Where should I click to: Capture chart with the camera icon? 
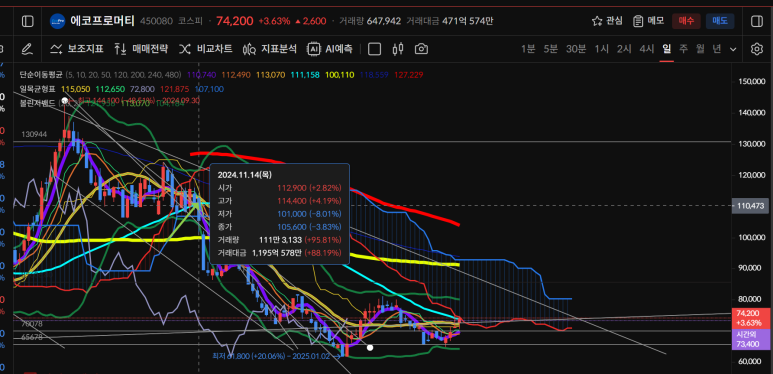pyautogui.click(x=421, y=49)
